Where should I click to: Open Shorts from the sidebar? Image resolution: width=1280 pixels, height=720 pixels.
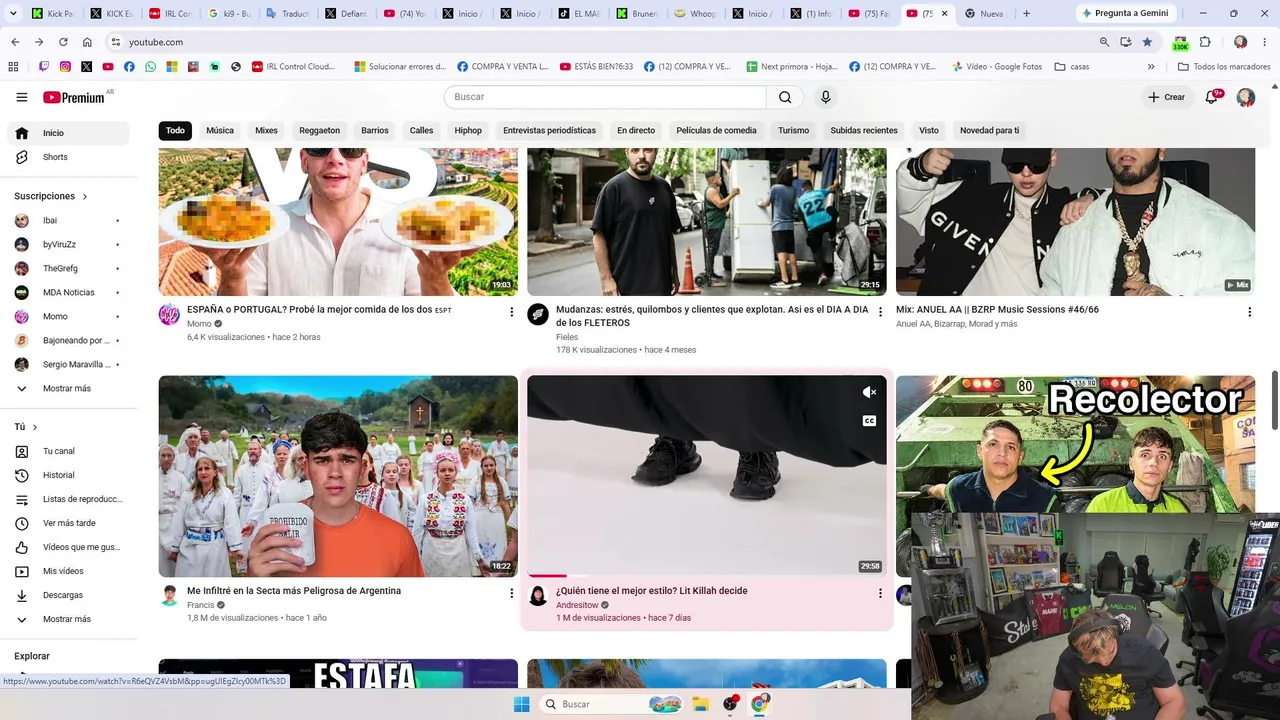(x=68, y=157)
